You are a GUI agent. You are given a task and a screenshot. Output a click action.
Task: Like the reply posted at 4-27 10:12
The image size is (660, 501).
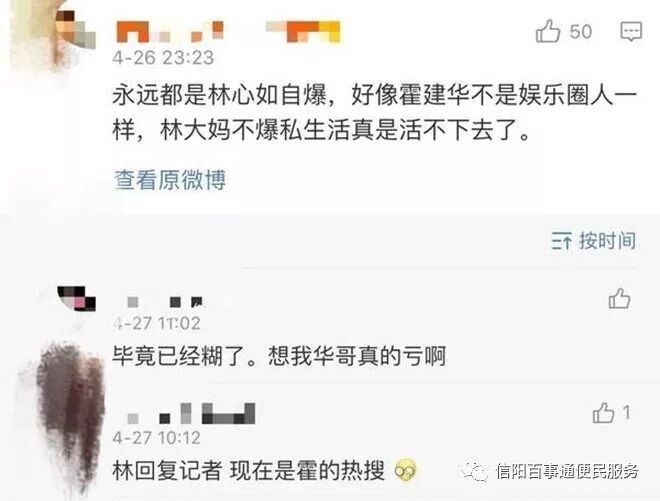(603, 413)
